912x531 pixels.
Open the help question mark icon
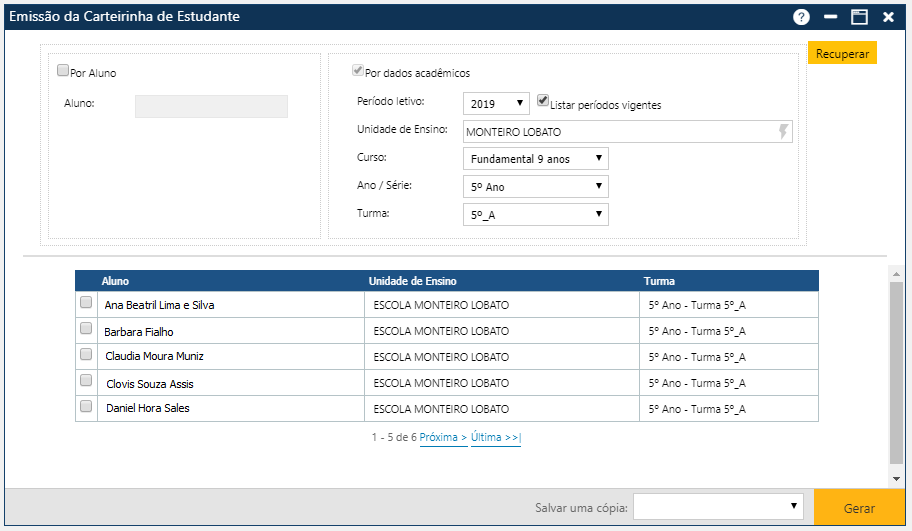[x=801, y=17]
